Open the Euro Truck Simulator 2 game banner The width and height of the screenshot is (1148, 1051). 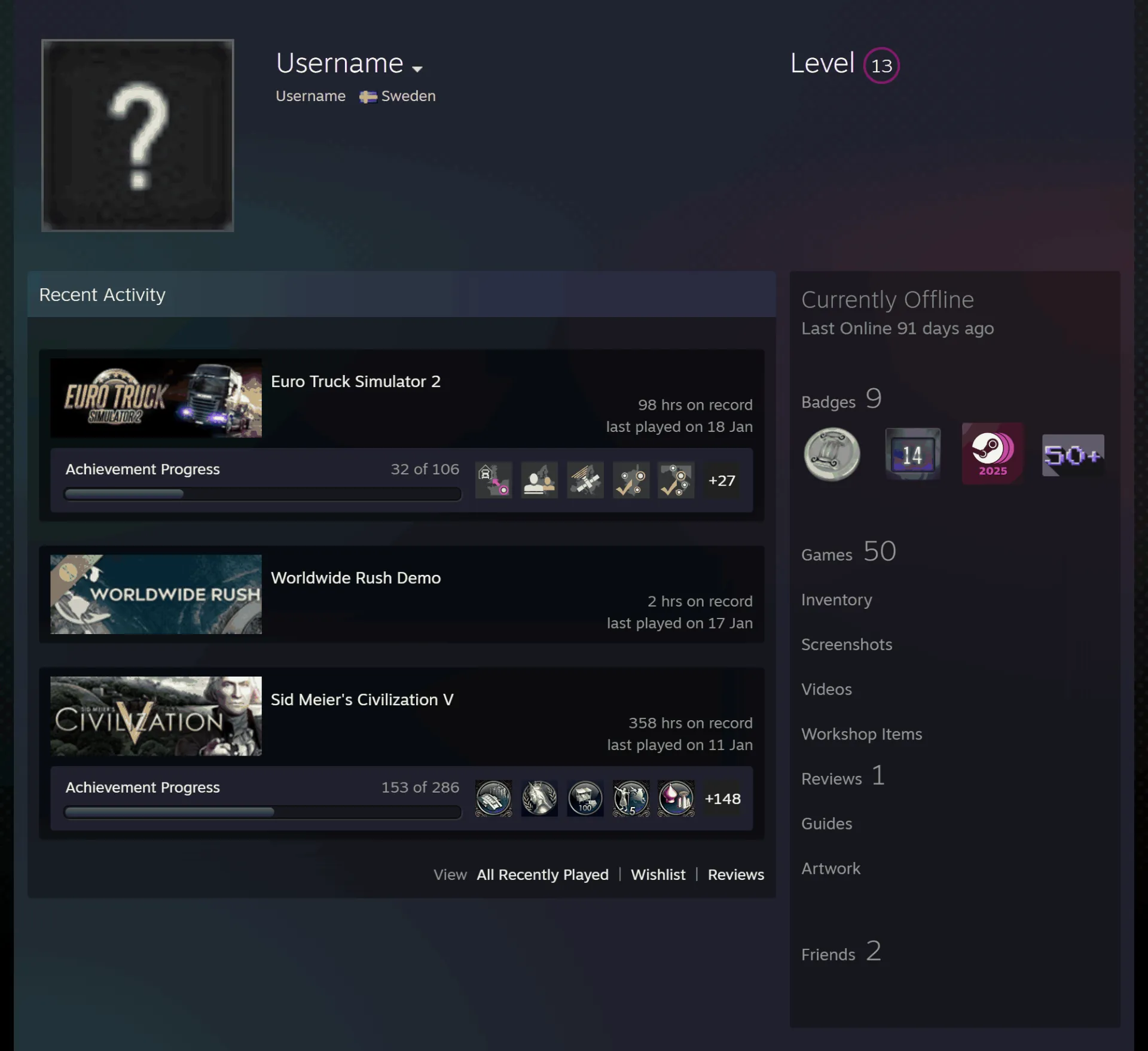156,398
